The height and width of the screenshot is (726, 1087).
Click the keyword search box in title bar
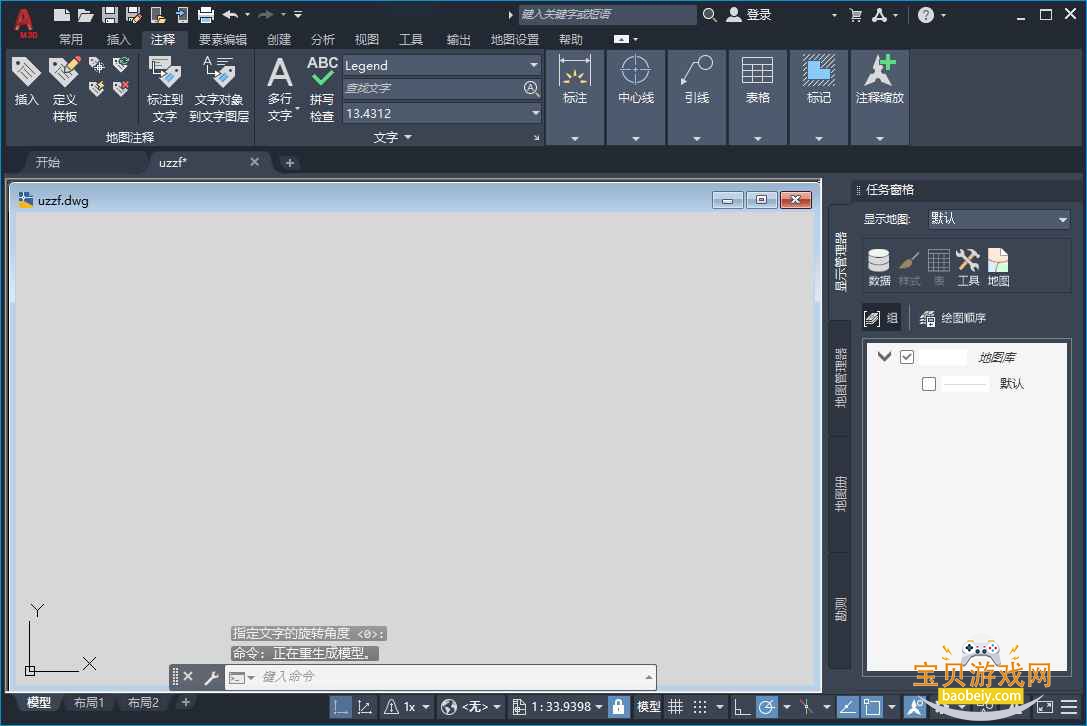point(607,15)
